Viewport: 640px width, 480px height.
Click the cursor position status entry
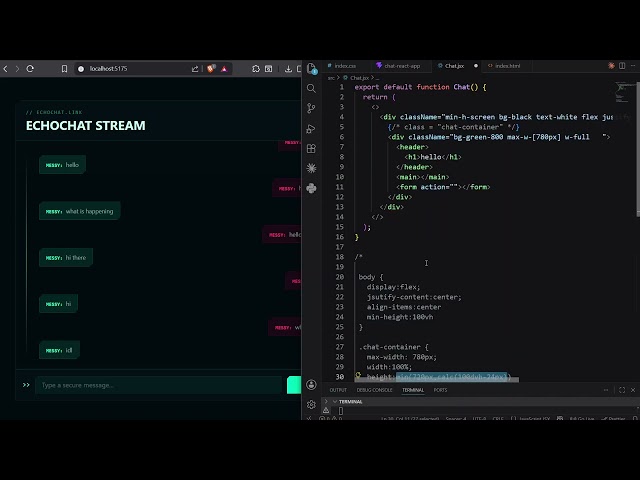[410, 418]
